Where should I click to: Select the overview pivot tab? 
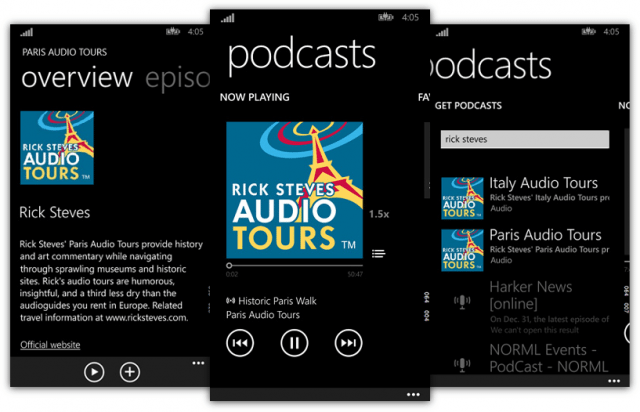click(x=77, y=78)
